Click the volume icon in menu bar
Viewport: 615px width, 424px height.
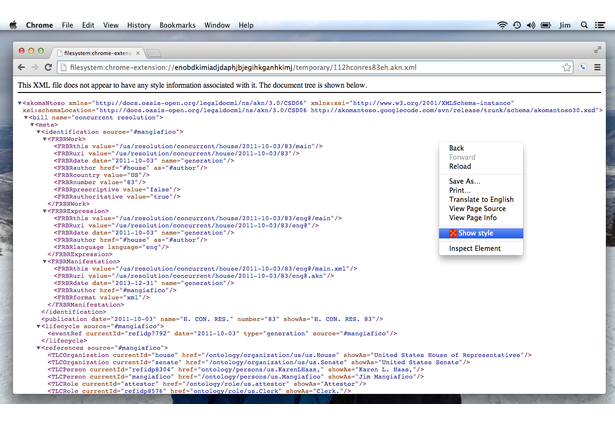click(531, 25)
